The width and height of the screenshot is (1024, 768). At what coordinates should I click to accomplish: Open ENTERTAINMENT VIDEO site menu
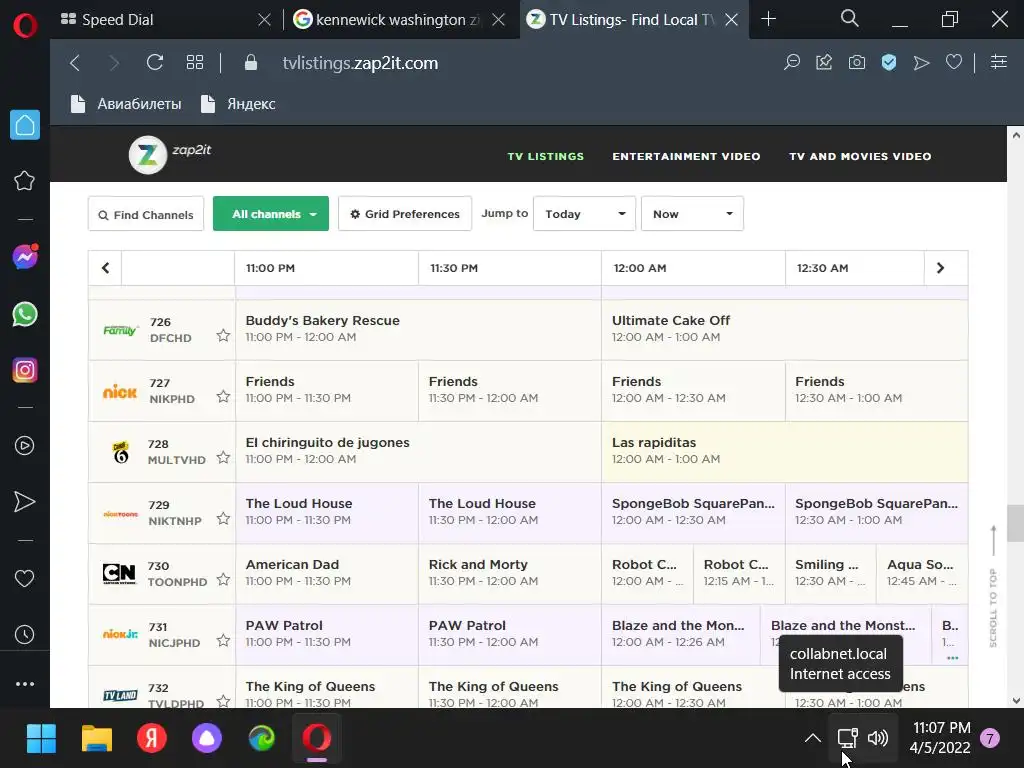[x=686, y=157]
